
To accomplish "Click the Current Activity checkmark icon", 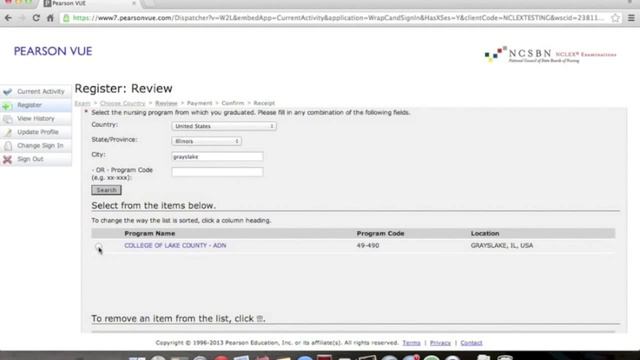I will (x=7, y=91).
